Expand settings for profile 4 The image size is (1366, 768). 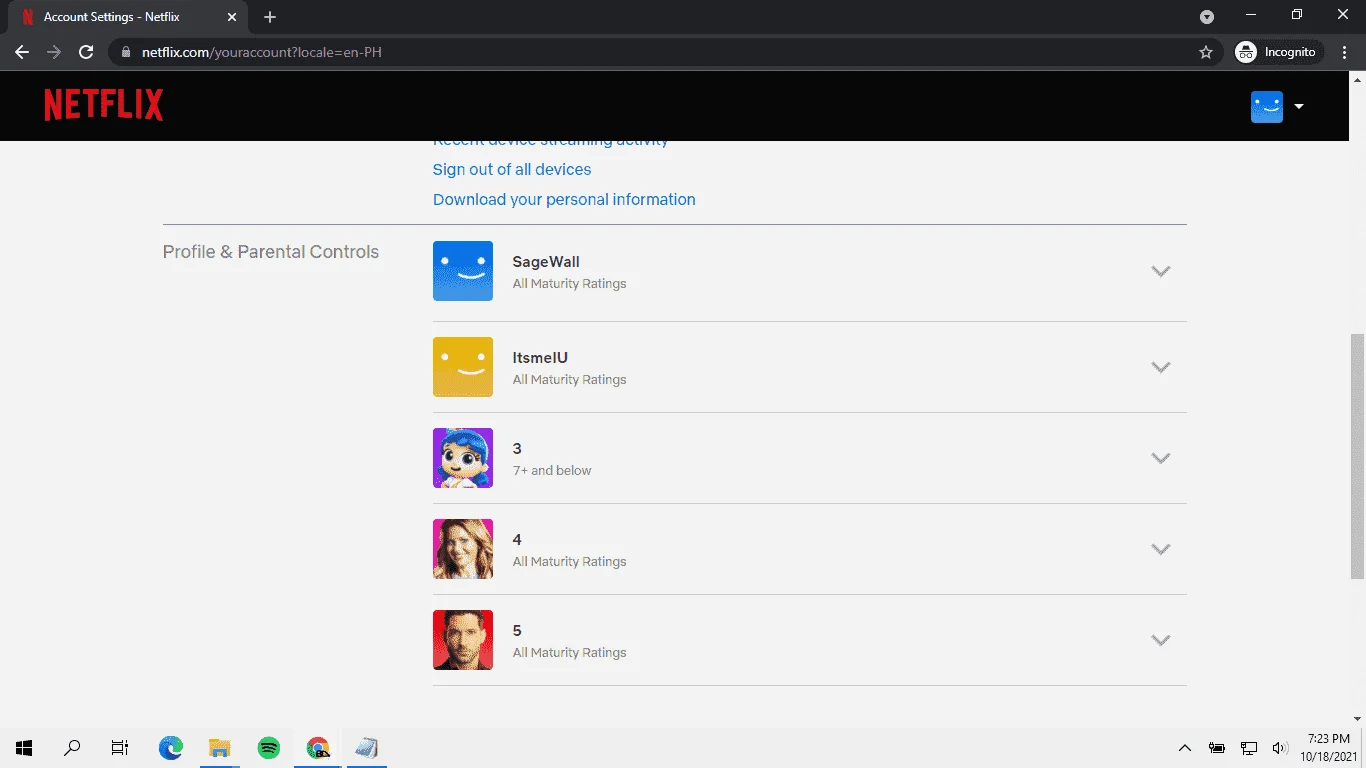click(1160, 549)
